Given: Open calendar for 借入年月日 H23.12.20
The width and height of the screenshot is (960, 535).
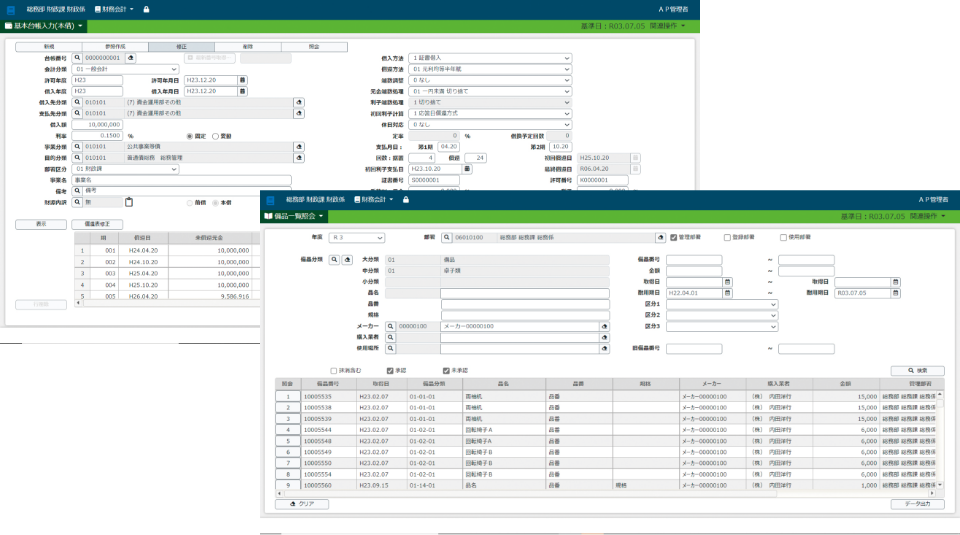Looking at the screenshot, I should [x=242, y=91].
